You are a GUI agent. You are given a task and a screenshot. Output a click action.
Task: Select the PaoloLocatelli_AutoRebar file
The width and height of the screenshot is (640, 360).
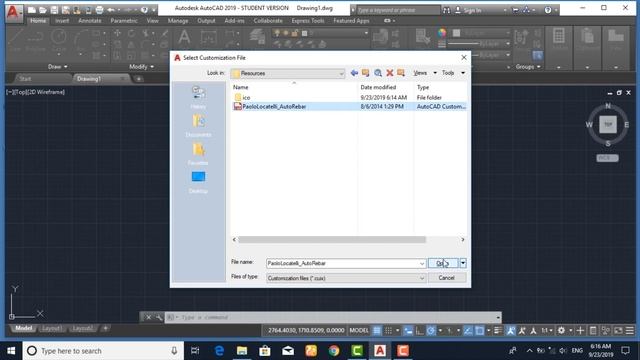[274, 107]
